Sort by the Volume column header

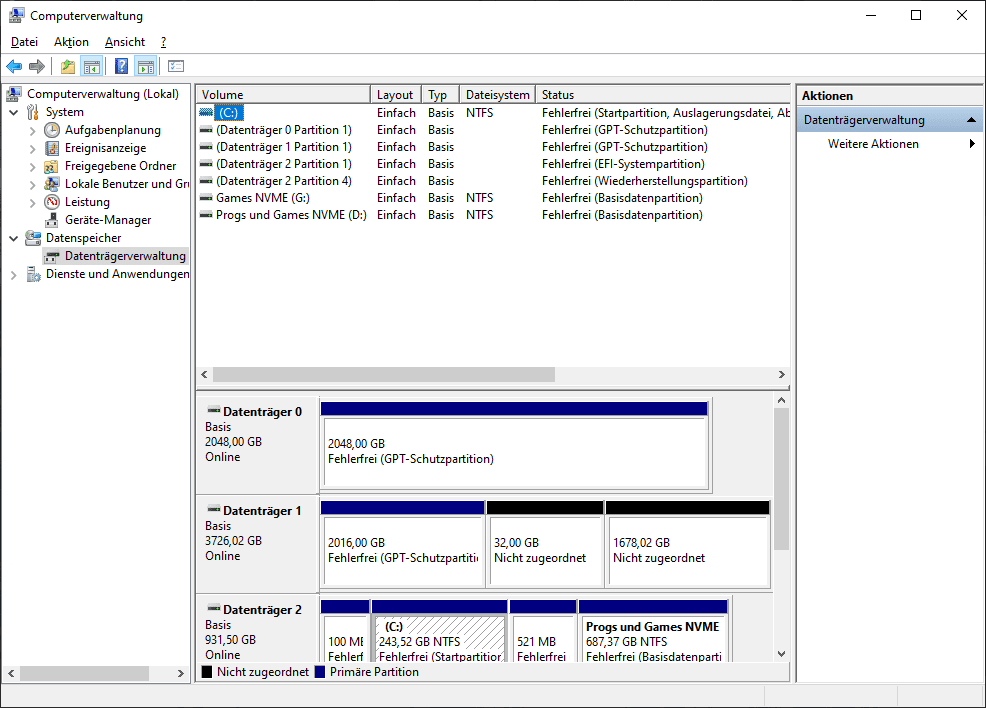coord(283,94)
